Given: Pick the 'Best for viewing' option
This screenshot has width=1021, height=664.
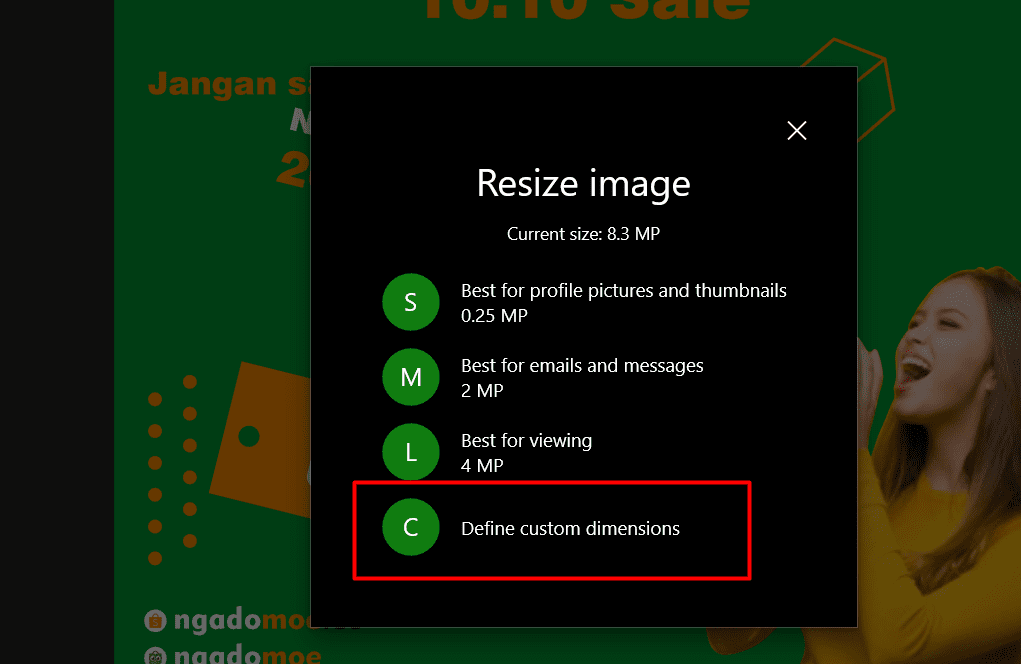Looking at the screenshot, I should [526, 441].
